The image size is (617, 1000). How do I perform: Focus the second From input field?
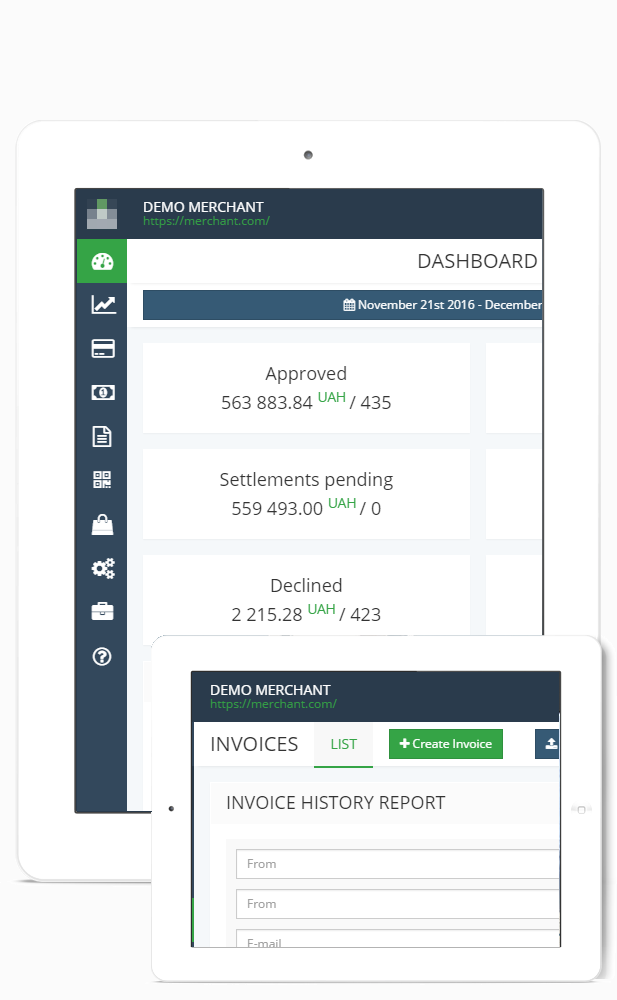(397, 904)
